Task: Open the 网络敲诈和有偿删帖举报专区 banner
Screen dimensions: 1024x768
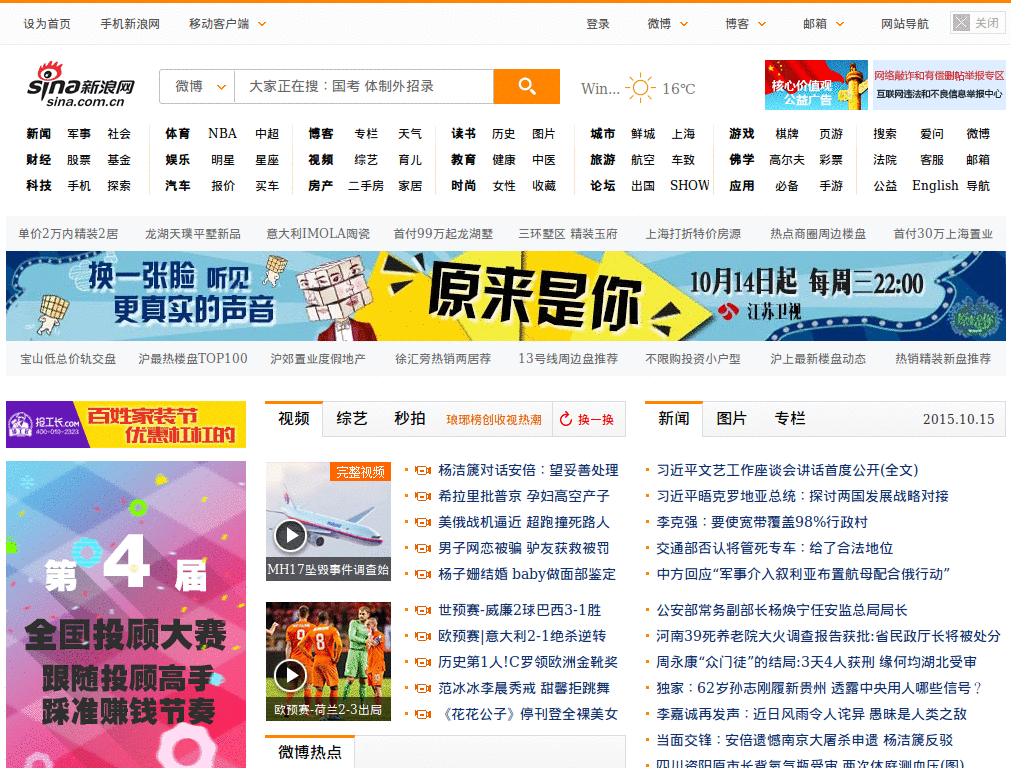Action: coord(939,85)
